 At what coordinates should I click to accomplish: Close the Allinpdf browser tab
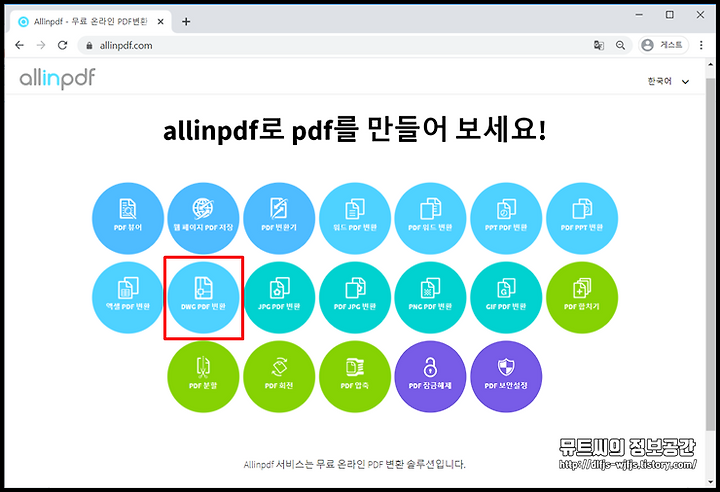(x=160, y=22)
